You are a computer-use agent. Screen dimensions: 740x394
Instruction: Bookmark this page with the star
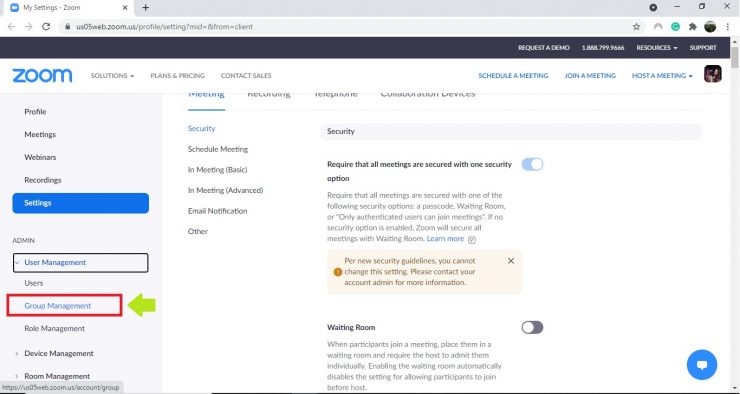click(x=636, y=26)
